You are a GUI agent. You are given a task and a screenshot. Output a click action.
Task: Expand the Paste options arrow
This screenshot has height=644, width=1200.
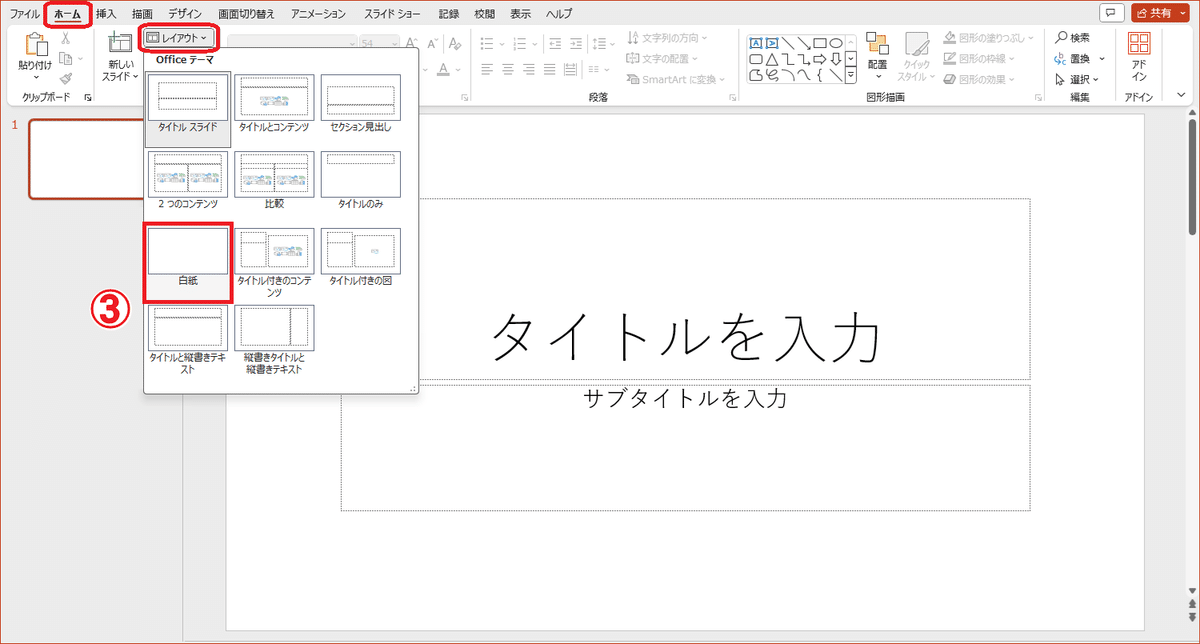pos(37,77)
